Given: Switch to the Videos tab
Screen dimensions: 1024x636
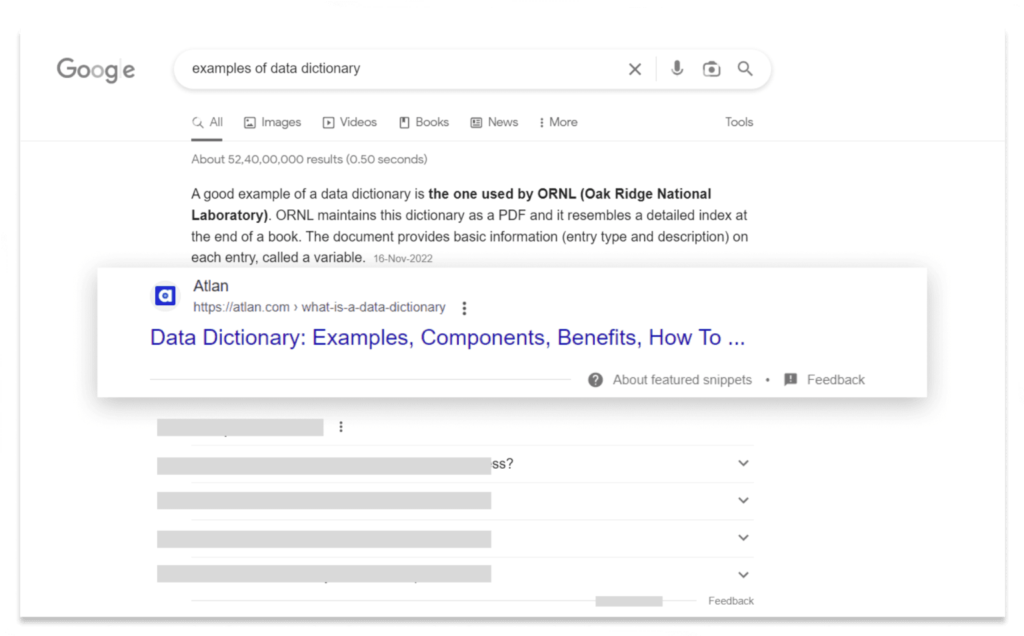Looking at the screenshot, I should pos(349,122).
